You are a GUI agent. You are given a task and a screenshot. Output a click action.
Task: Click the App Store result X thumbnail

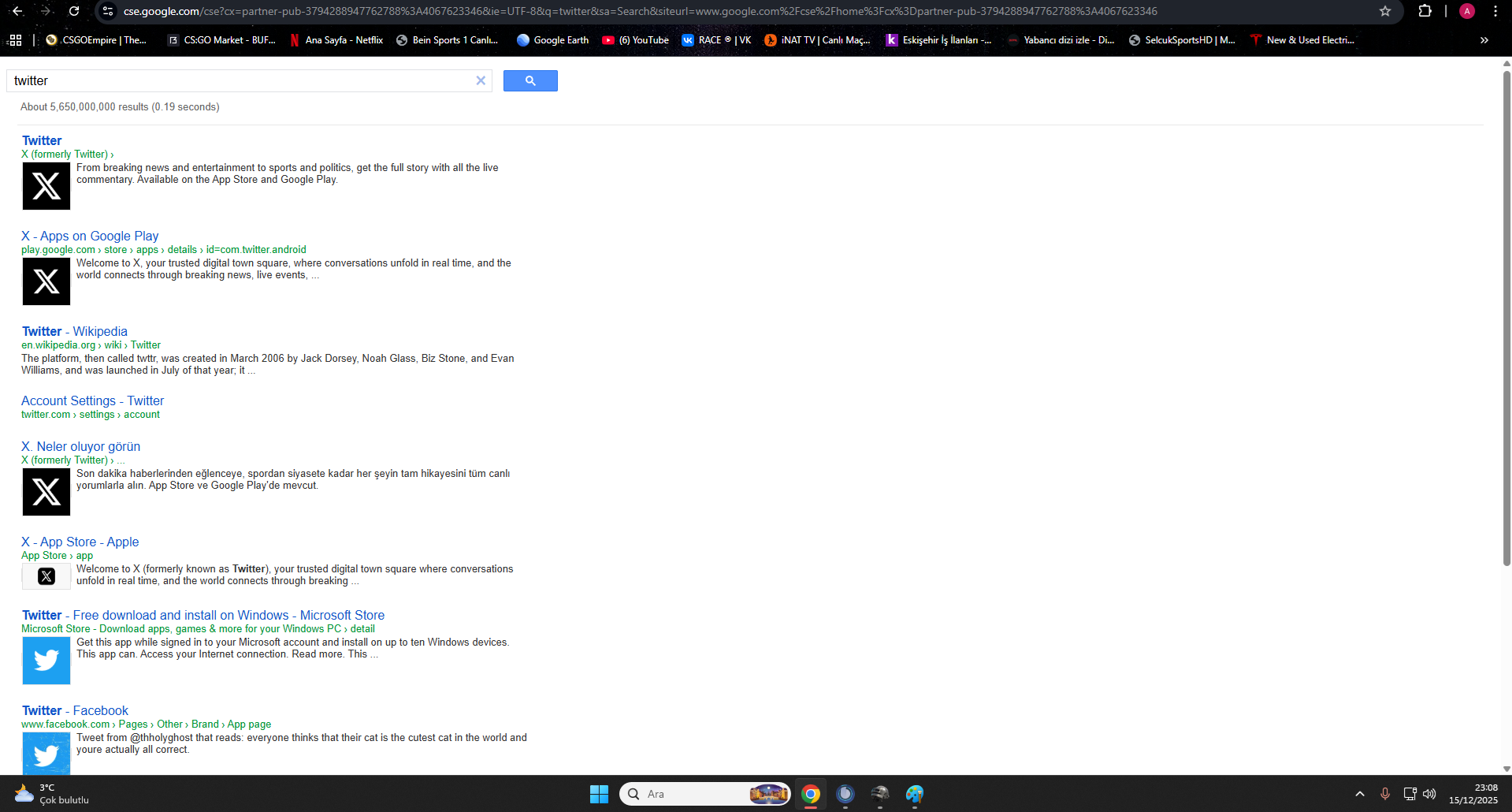click(x=46, y=576)
